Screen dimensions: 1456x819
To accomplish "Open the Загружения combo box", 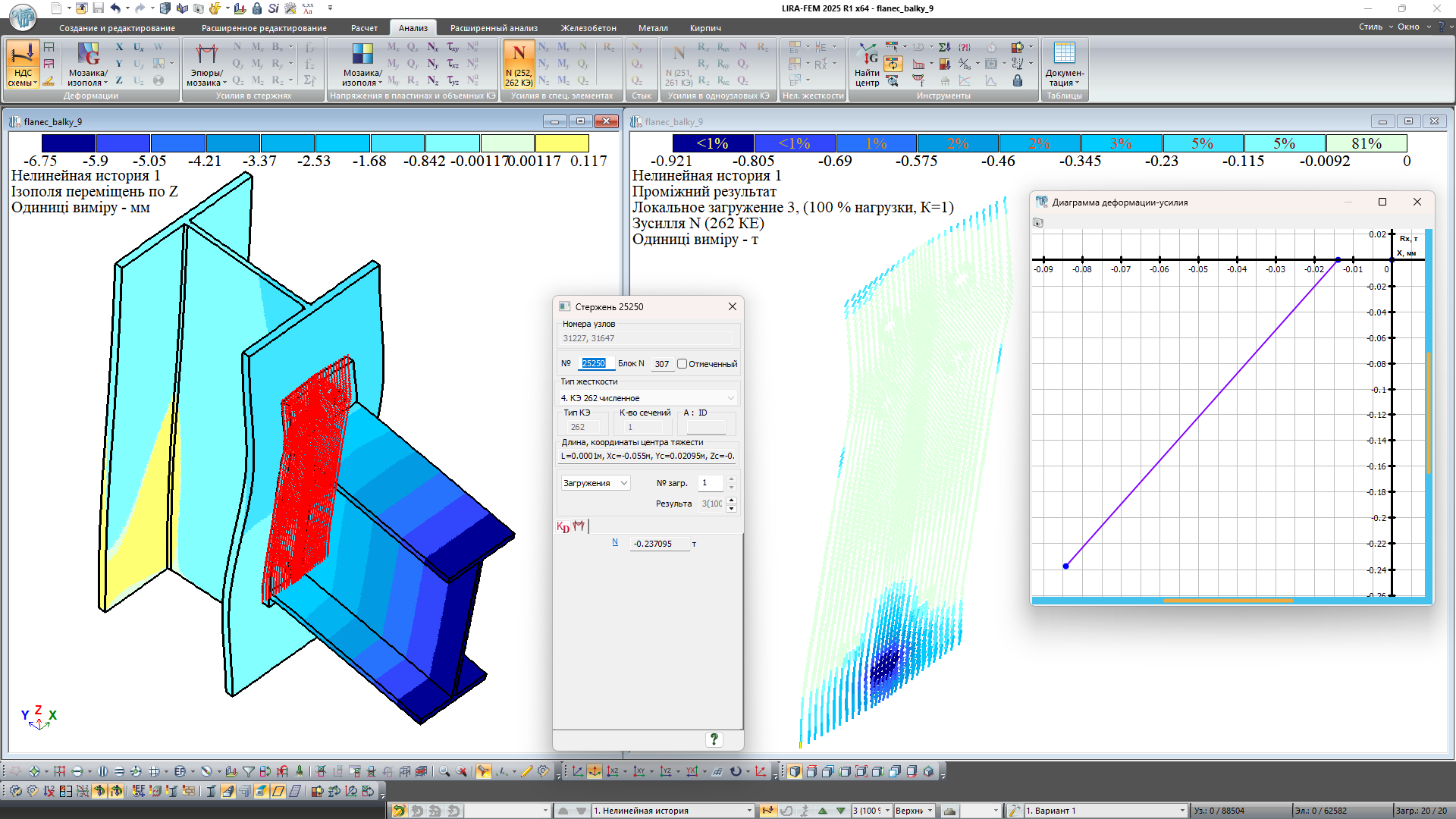I will pyautogui.click(x=595, y=483).
